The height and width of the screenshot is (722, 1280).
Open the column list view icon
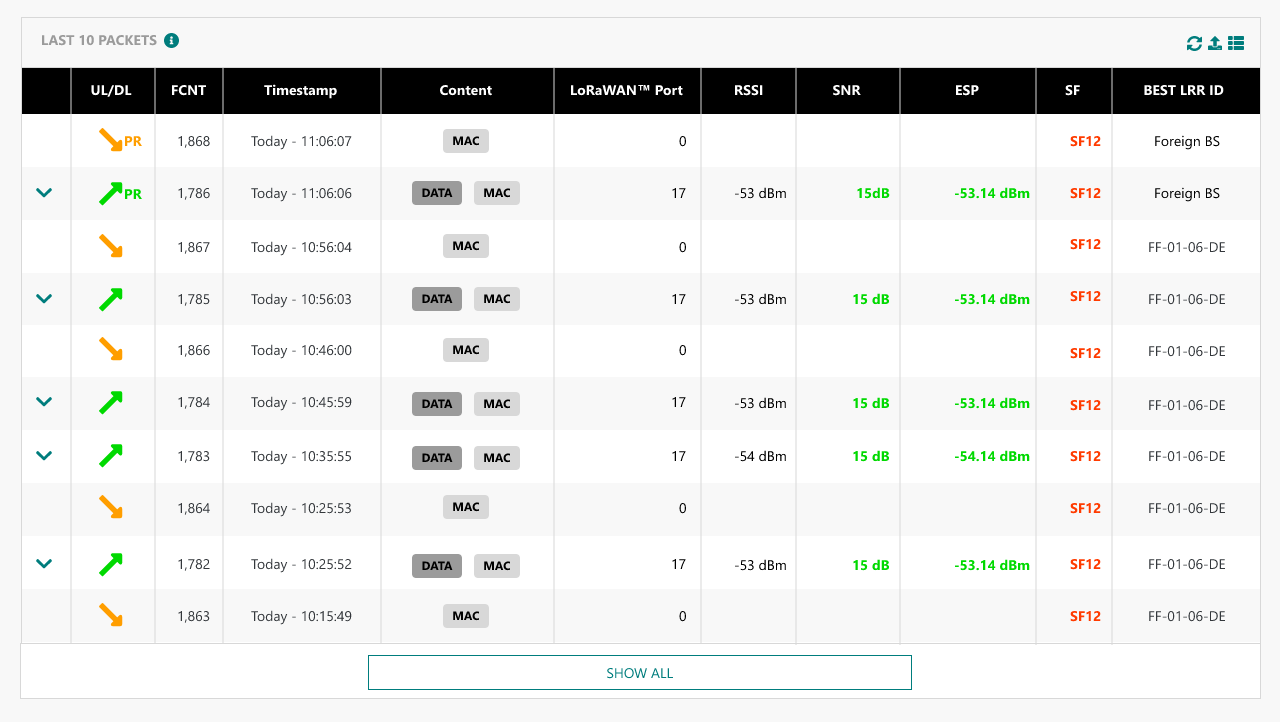(1236, 43)
